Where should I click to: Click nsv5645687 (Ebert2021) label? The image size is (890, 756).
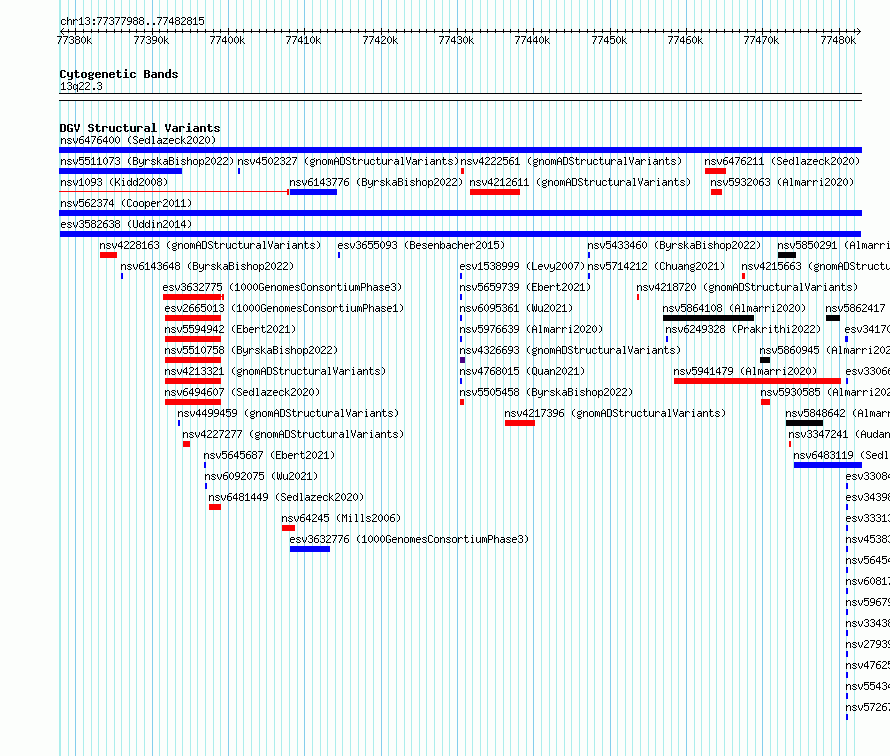click(x=270, y=455)
